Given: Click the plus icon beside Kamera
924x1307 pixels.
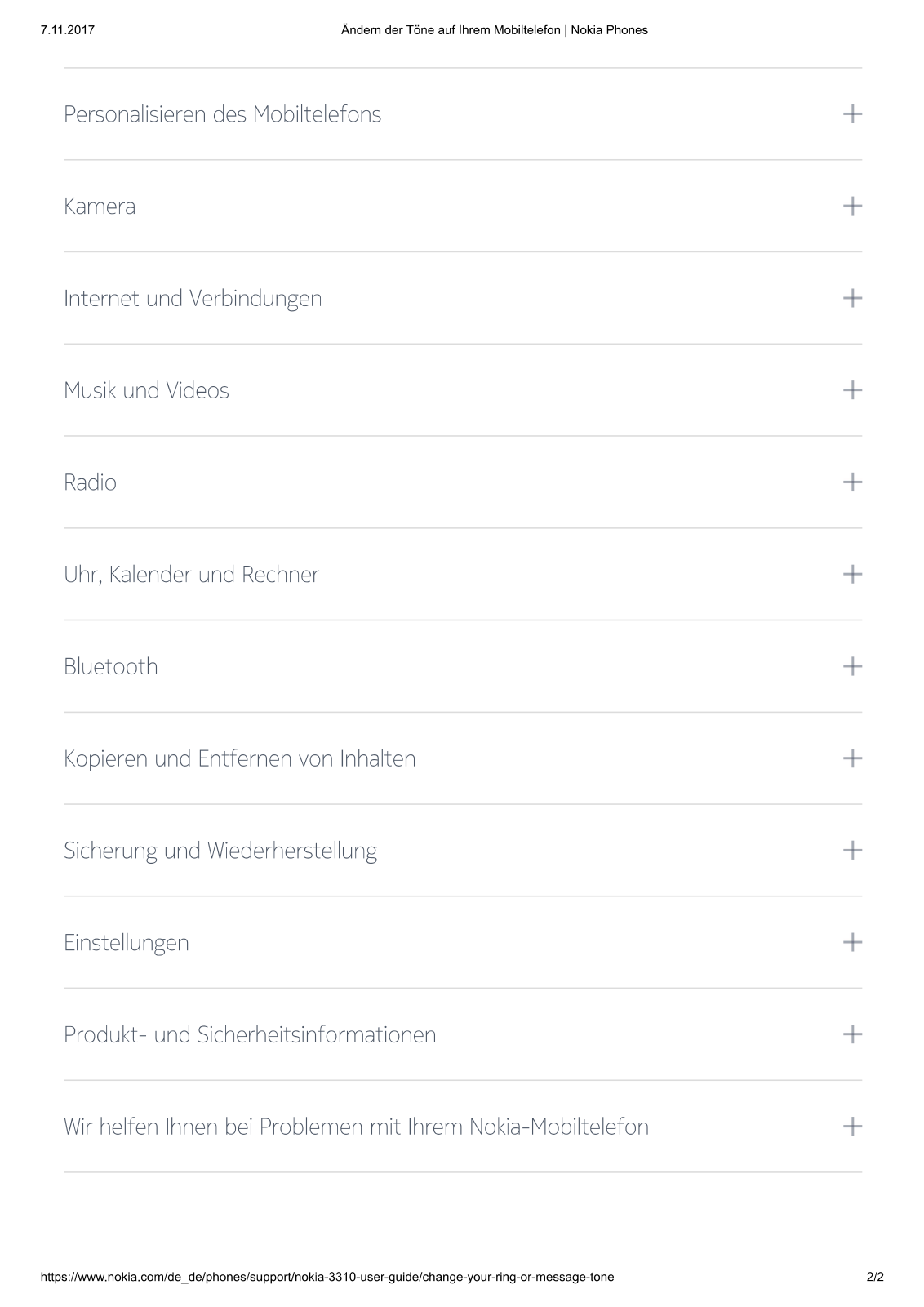Looking at the screenshot, I should 852,206.
